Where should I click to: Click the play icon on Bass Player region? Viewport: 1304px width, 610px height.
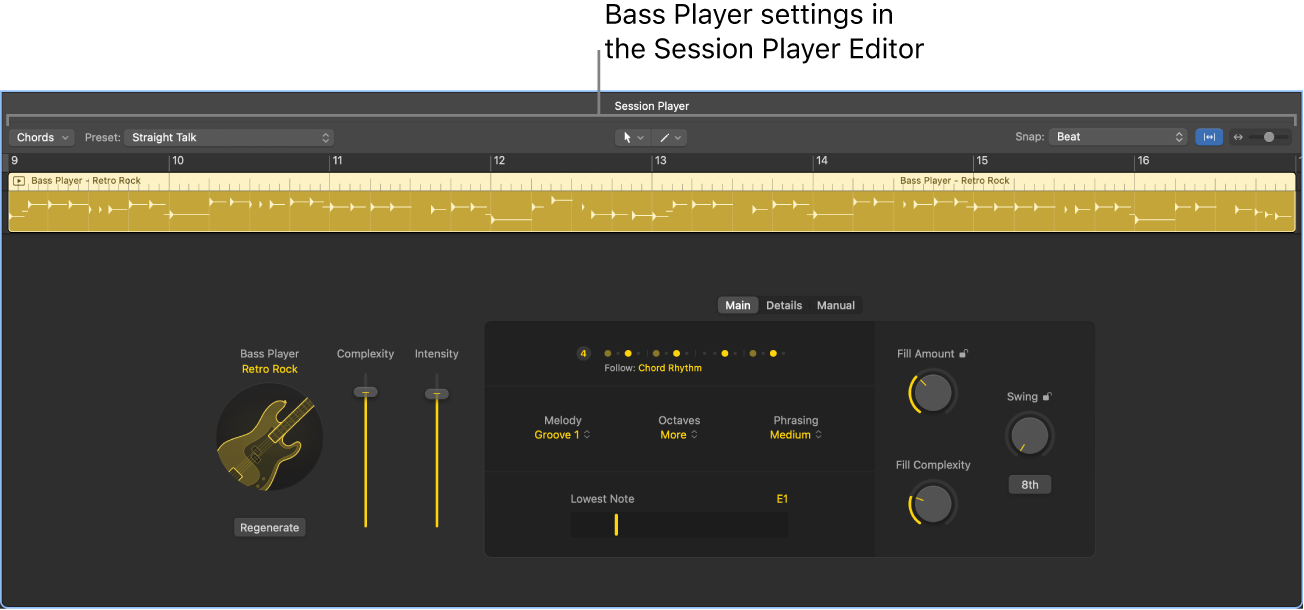point(19,181)
